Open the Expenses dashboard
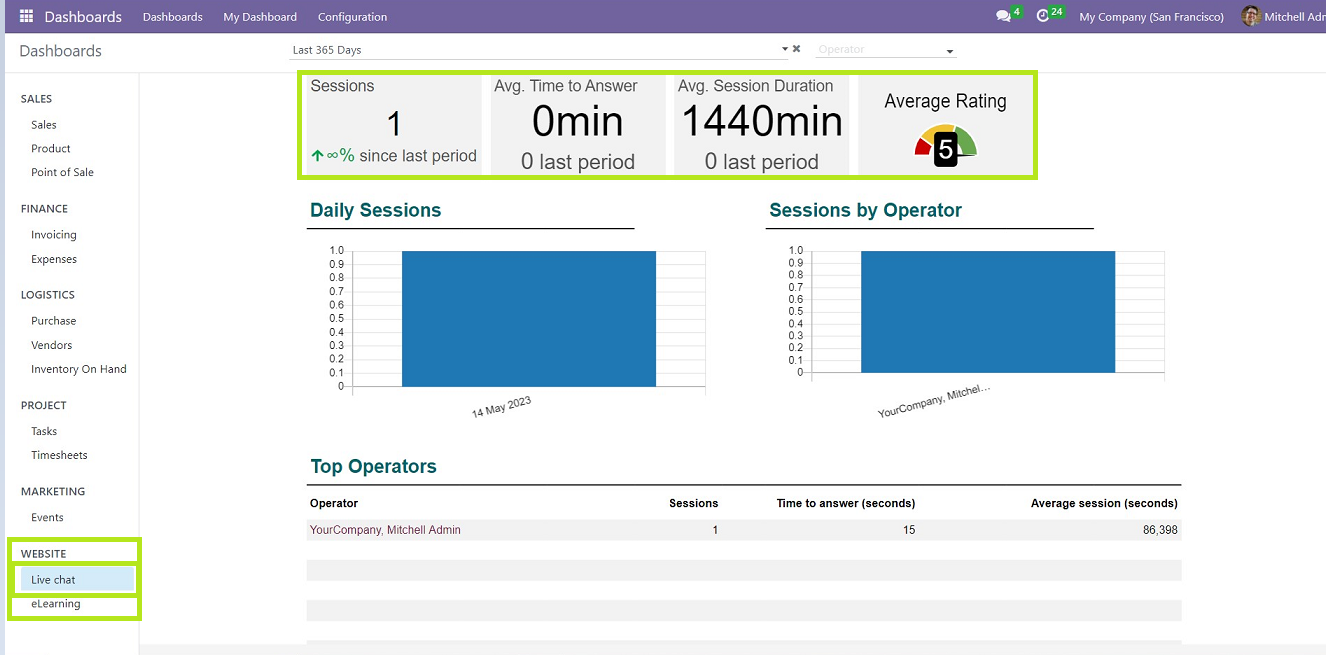Viewport: 1326px width, 655px height. click(54, 259)
